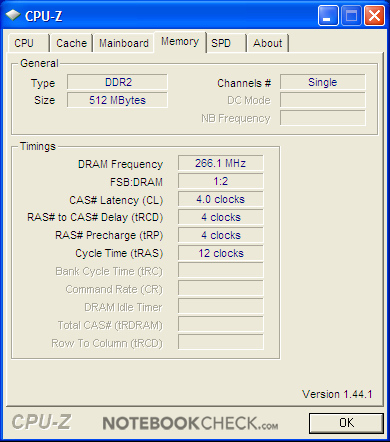Open the SPD tab

click(226, 43)
